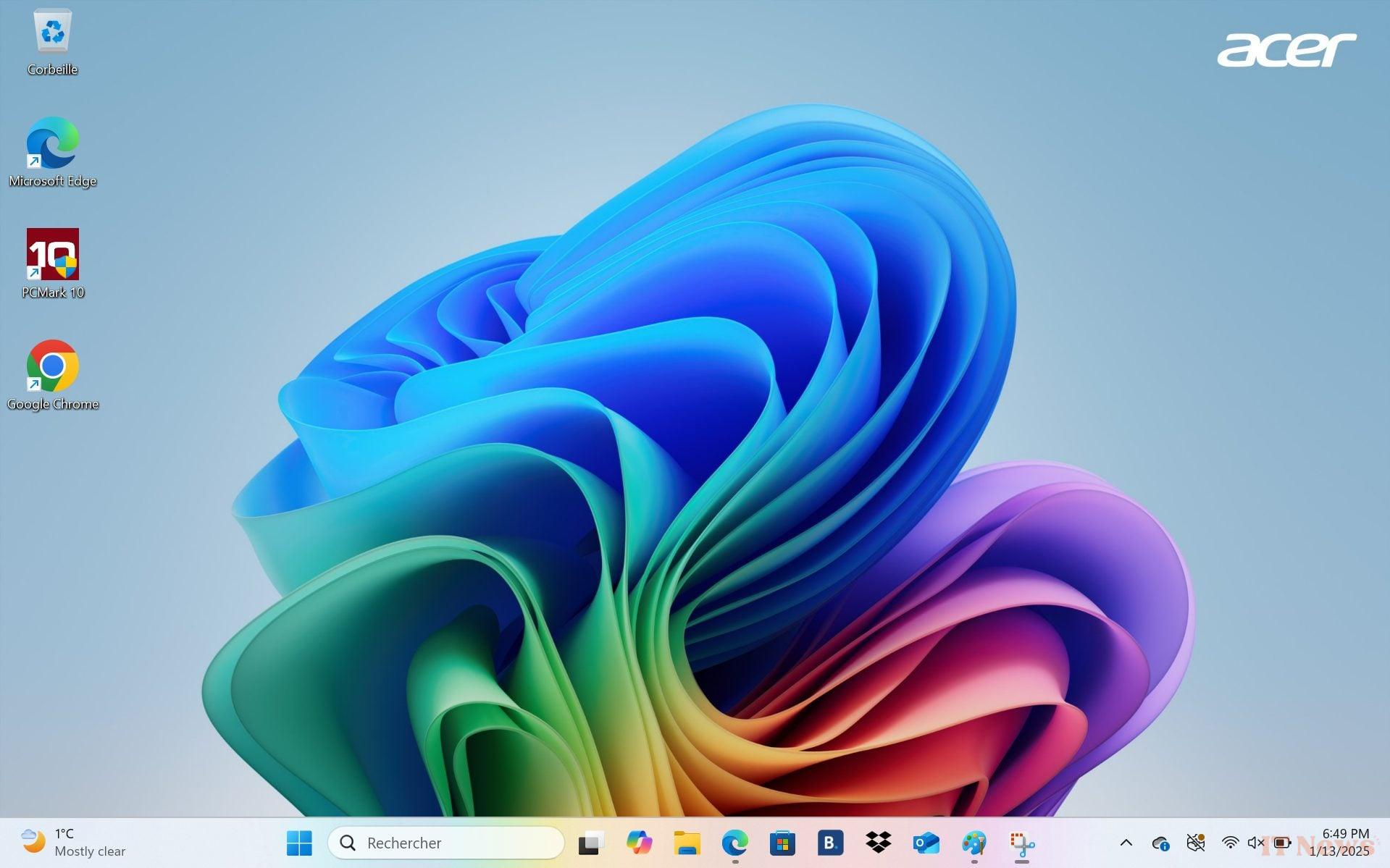Select the PCMark 10 desktop shortcut
Viewport: 1390px width, 868px height.
coord(52,264)
